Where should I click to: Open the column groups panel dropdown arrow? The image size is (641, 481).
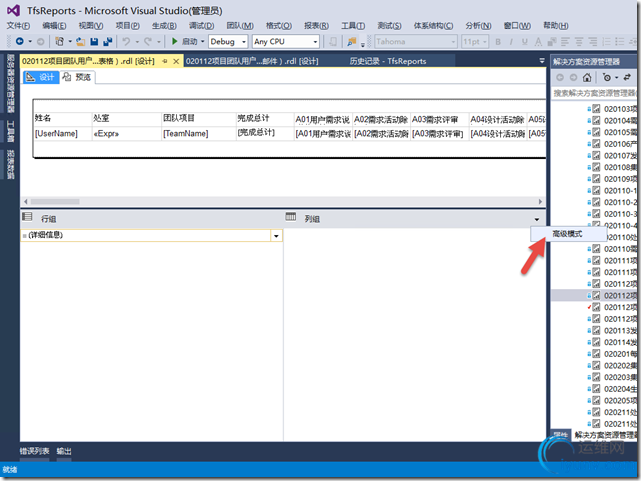tap(537, 219)
